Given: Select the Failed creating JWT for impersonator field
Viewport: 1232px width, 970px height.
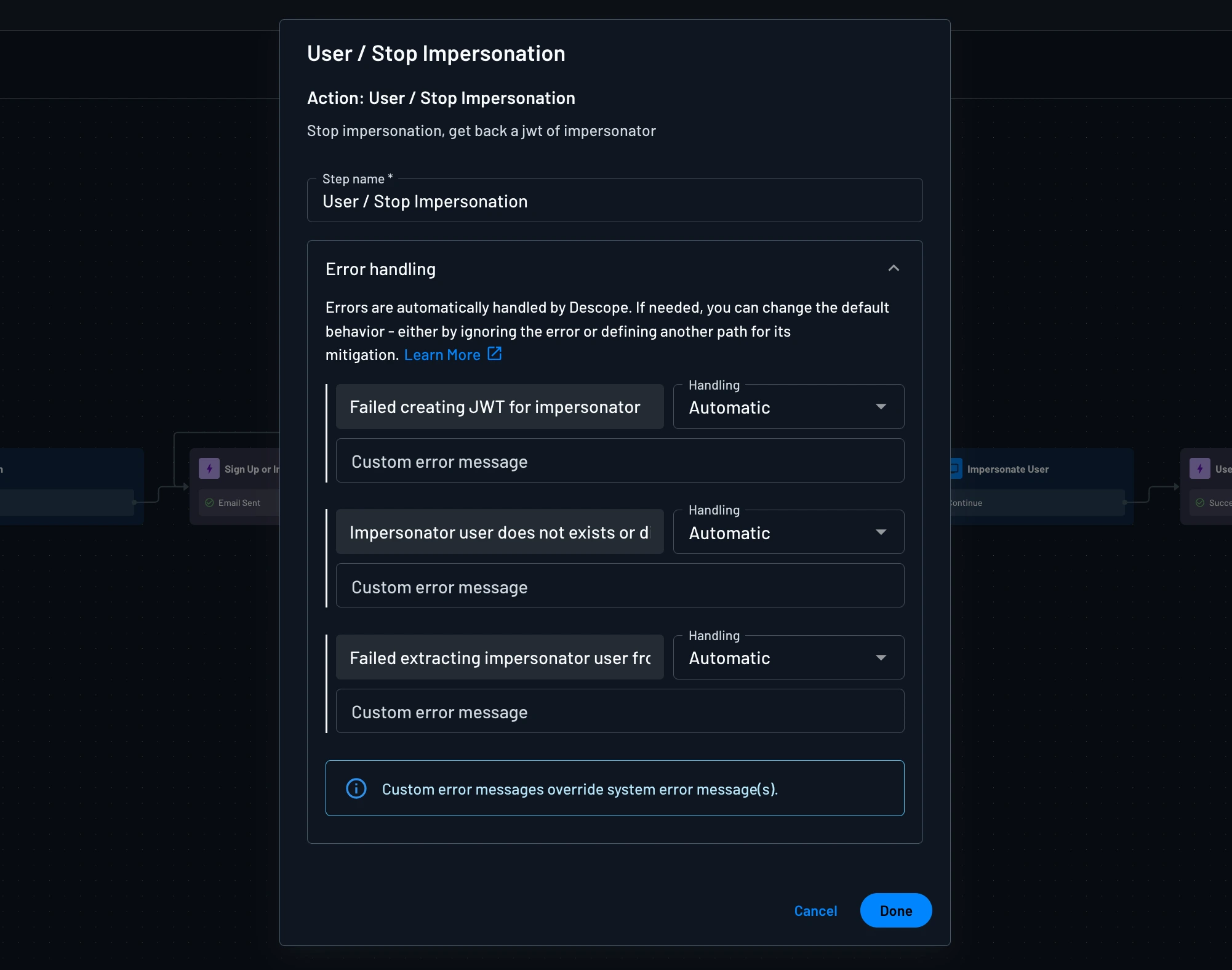Looking at the screenshot, I should click(499, 407).
